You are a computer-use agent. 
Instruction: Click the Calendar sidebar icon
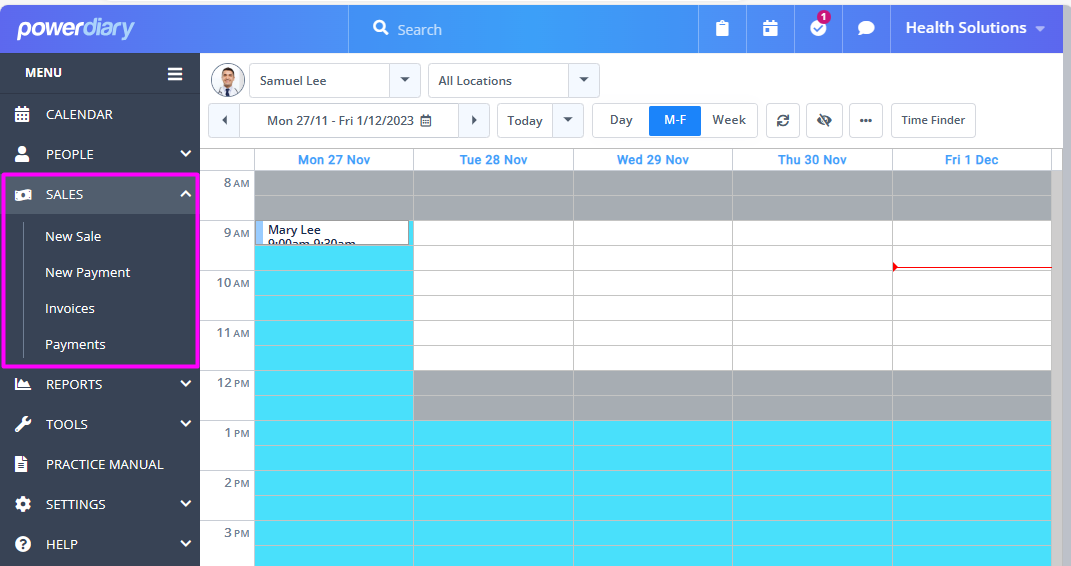point(23,114)
